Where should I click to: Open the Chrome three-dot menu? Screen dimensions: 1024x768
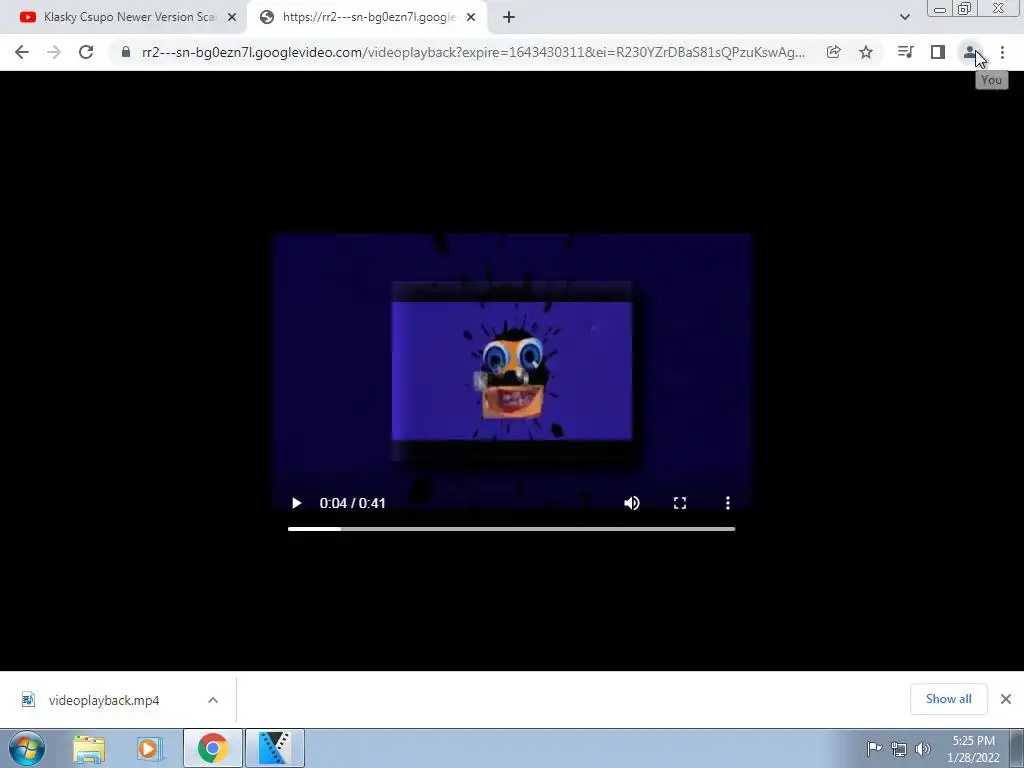click(x=1002, y=52)
